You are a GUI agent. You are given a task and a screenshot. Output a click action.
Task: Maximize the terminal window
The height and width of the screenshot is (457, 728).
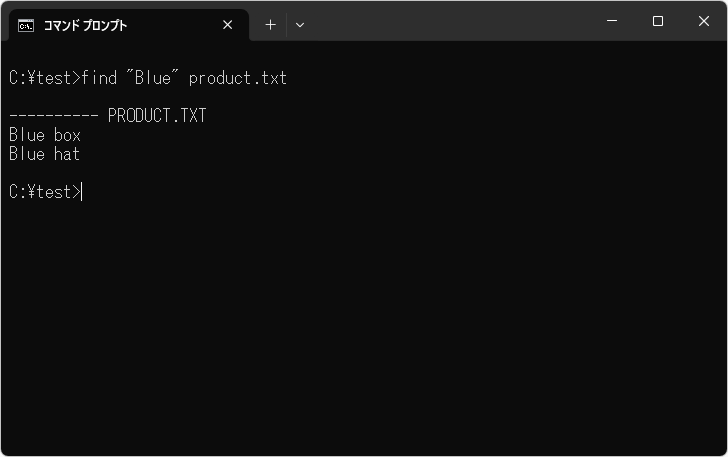click(658, 21)
